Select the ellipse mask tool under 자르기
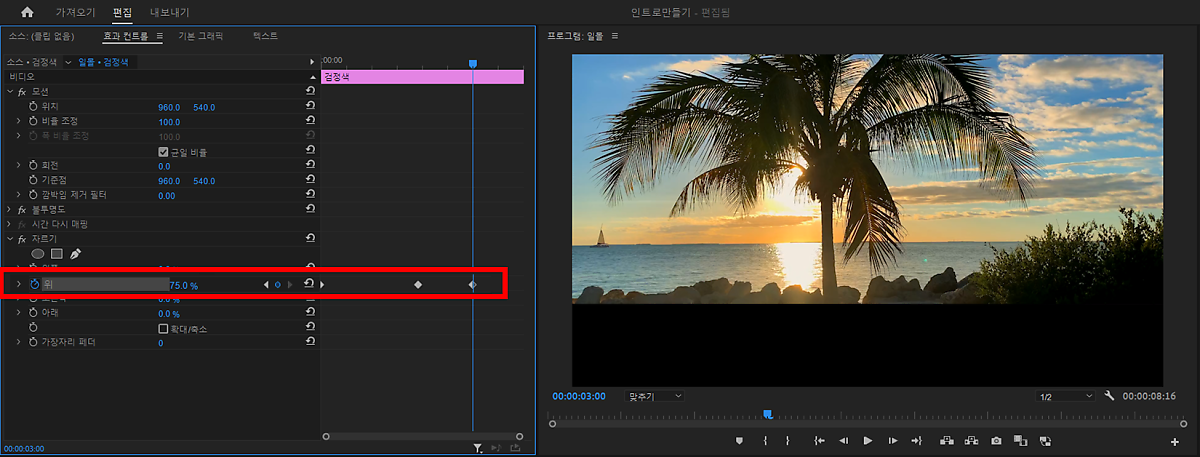 [x=38, y=254]
